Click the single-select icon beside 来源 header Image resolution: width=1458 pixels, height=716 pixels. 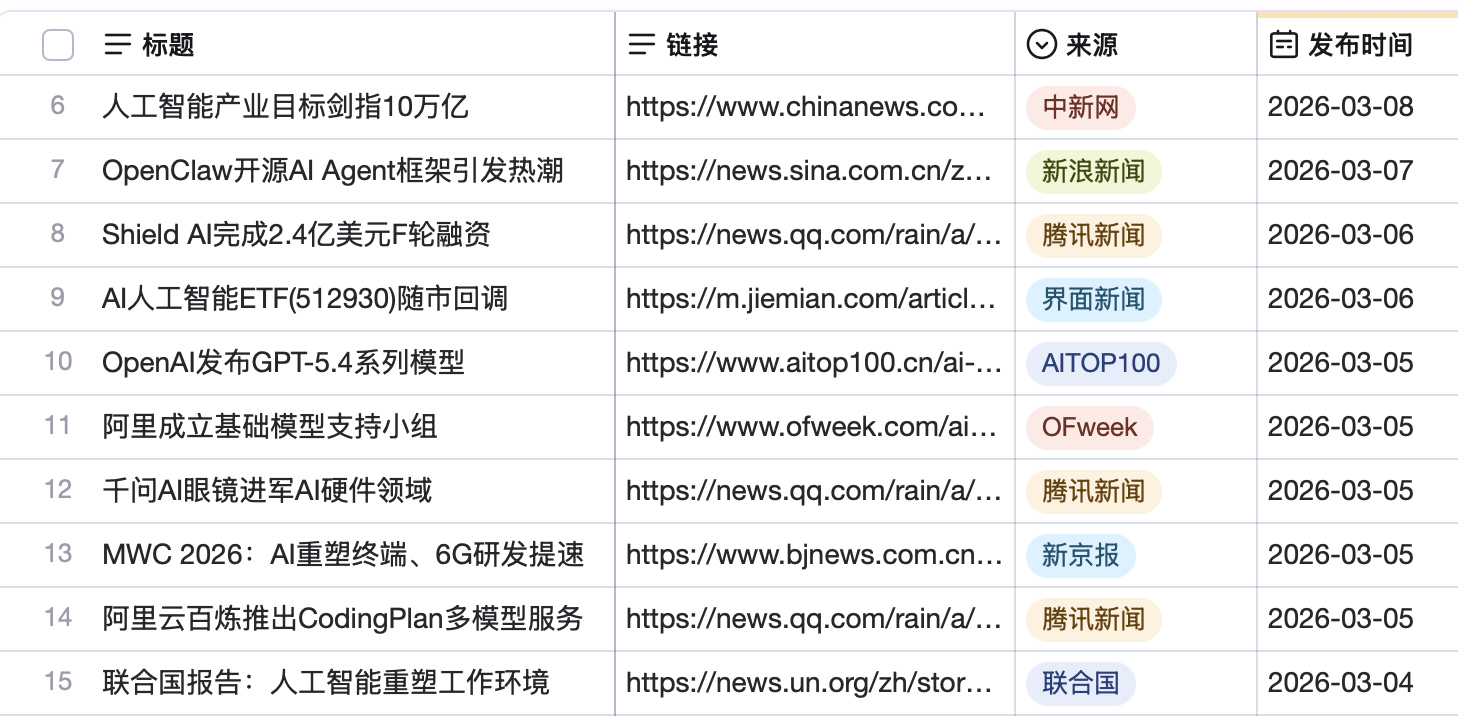(x=1042, y=45)
